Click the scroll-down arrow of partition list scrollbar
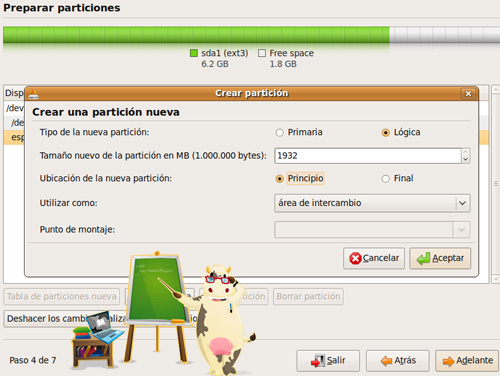This screenshot has height=376, width=500. (496, 279)
